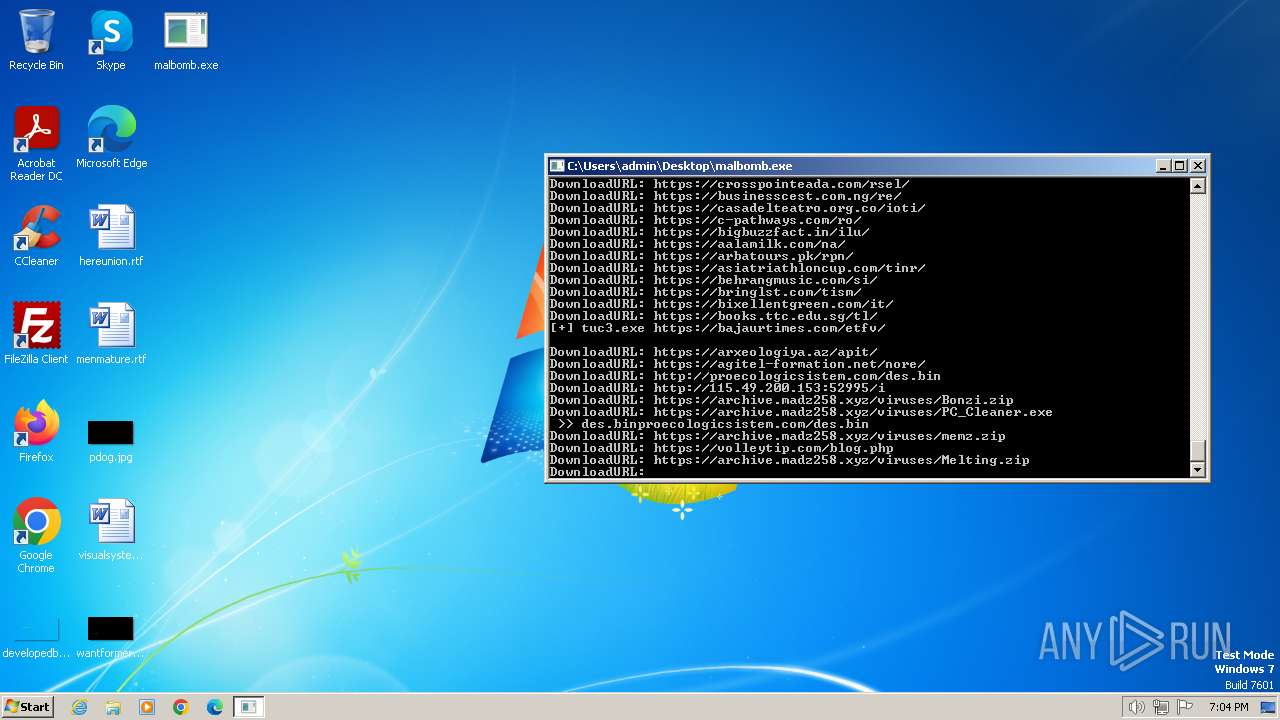Click the 115.49.200.153:52995/i line
Screen dimensions: 1280x720
tap(717, 388)
